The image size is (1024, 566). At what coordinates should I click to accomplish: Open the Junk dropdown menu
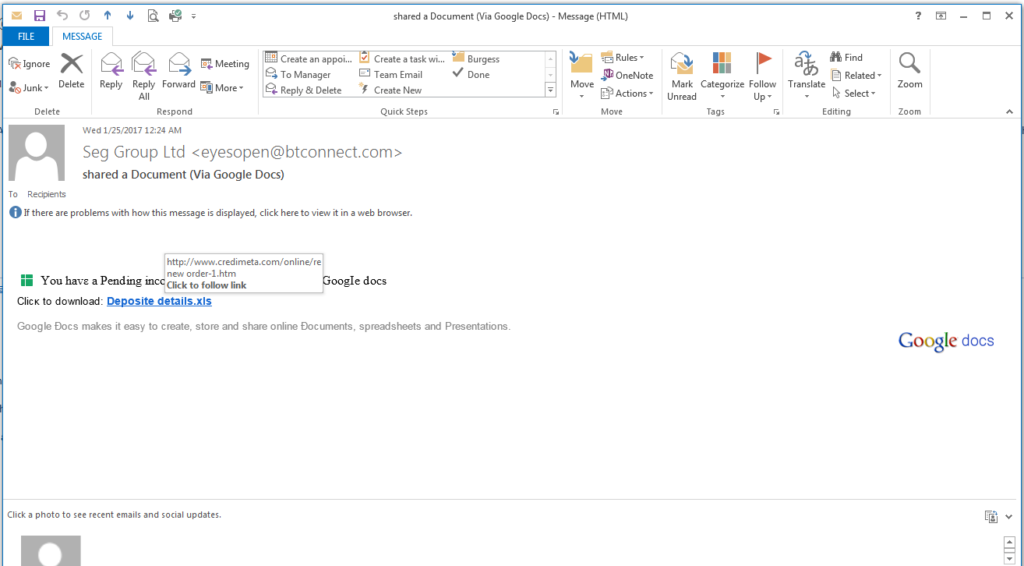(x=29, y=87)
